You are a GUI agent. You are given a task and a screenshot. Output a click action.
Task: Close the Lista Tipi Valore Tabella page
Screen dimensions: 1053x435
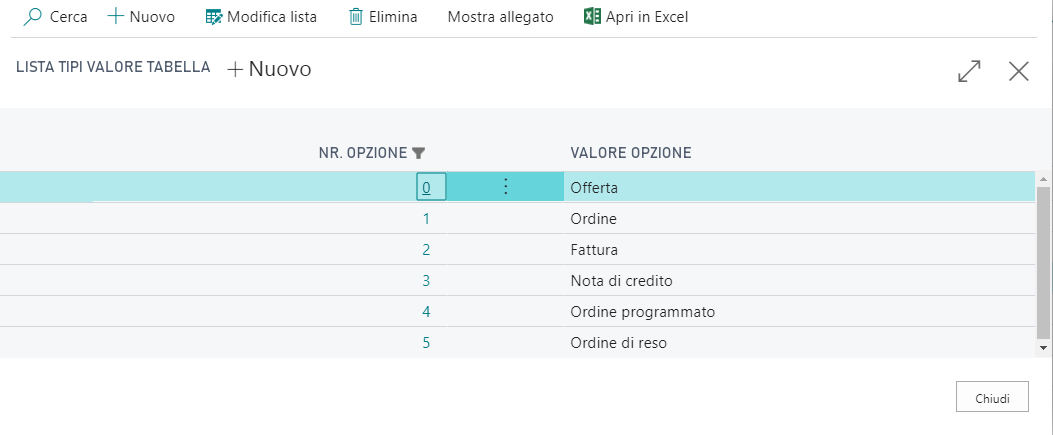point(1019,71)
